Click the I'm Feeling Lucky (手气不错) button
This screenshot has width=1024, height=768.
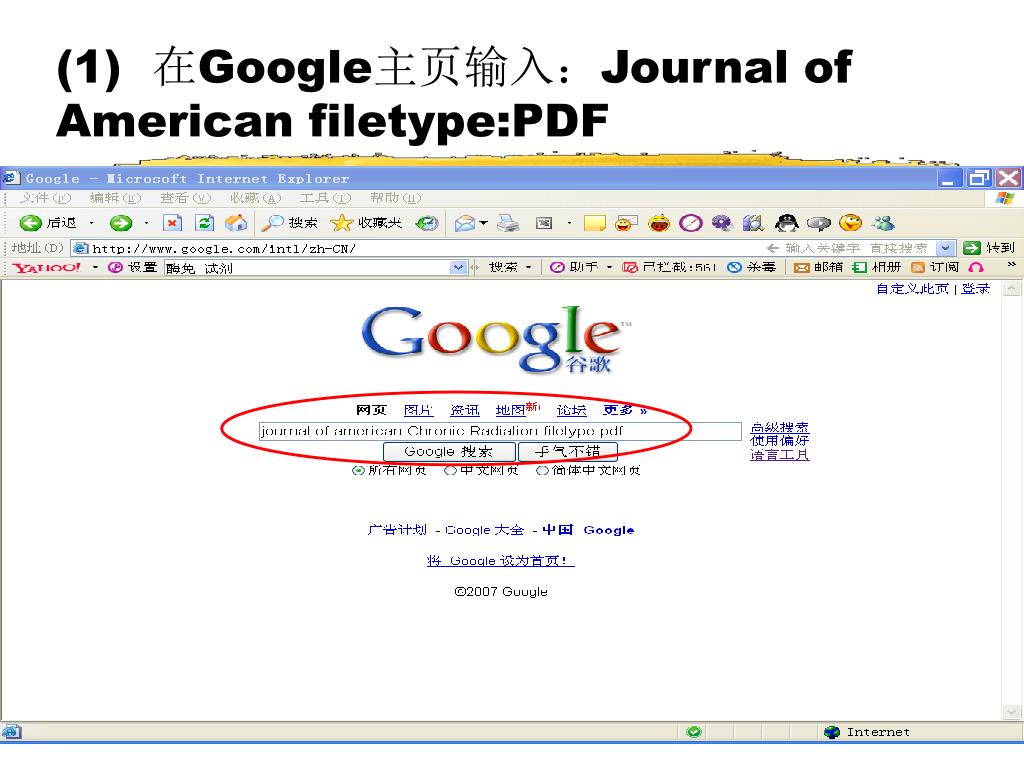(x=567, y=452)
